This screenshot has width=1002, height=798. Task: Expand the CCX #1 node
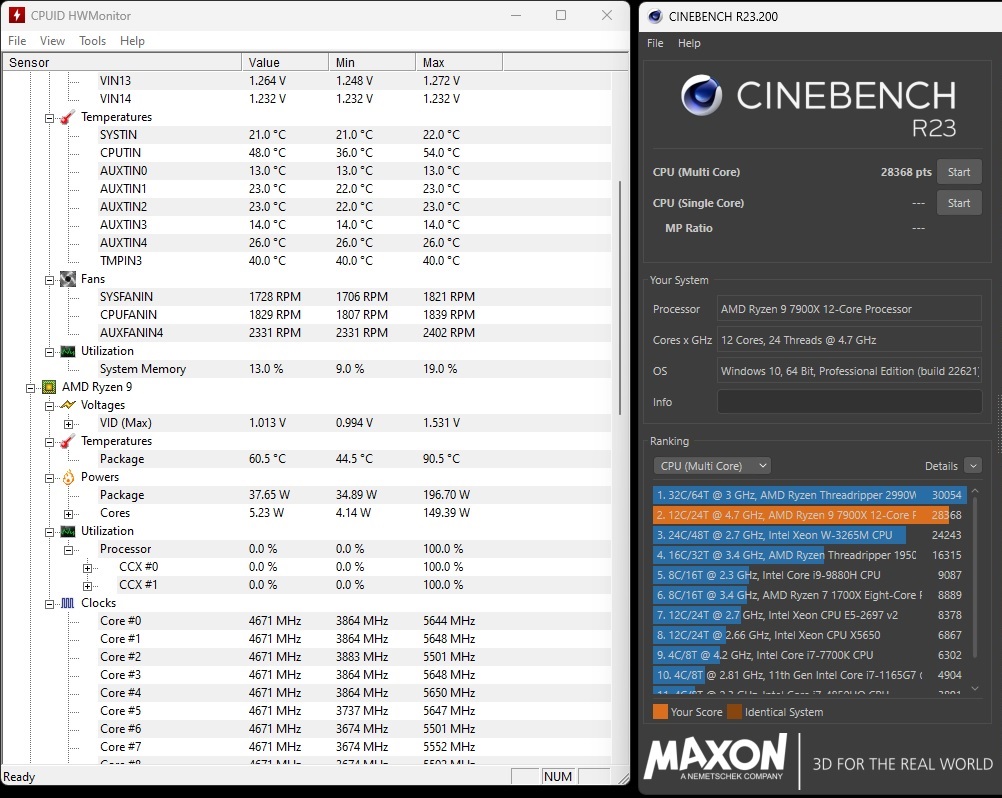(88, 585)
